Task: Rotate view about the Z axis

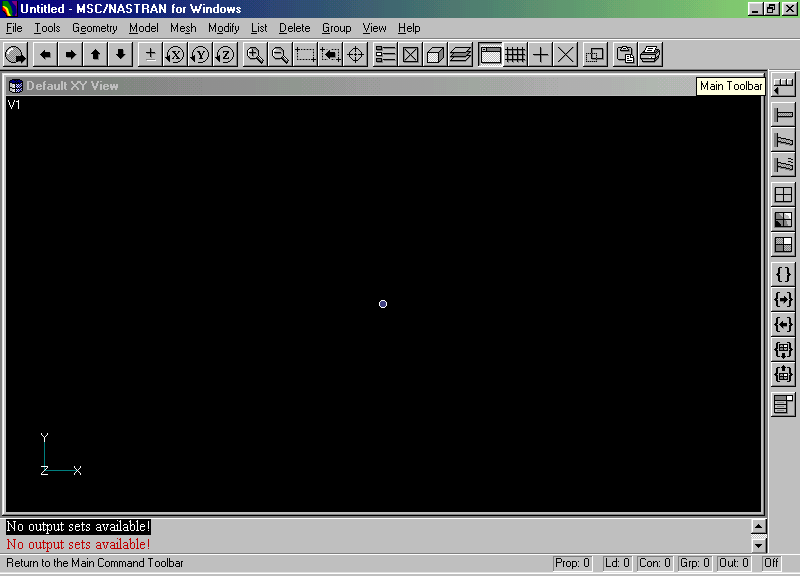Action: [226, 55]
